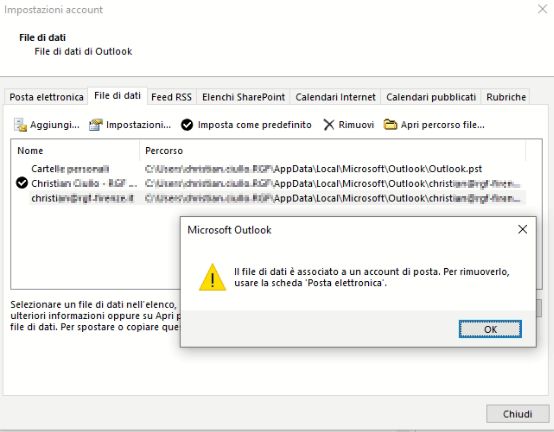The width and height of the screenshot is (554, 432).
Task: Click the Chiudi button
Action: [518, 414]
